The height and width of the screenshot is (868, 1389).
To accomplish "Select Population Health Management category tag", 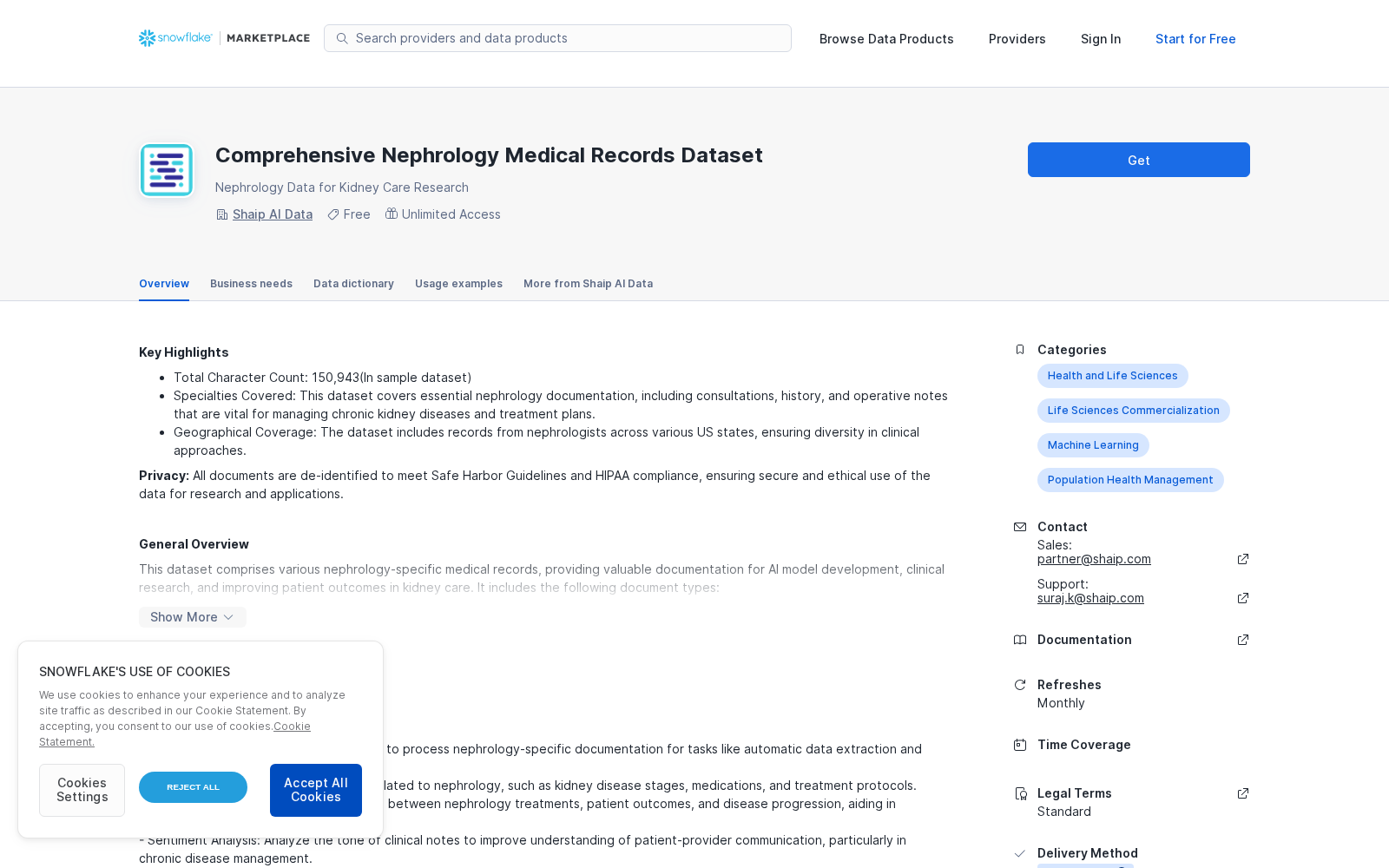I will (1130, 480).
